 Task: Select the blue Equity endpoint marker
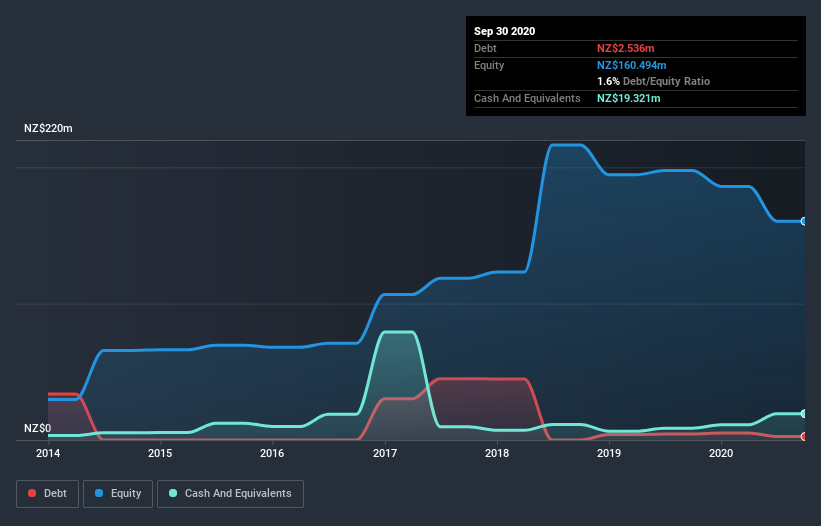[x=804, y=221]
